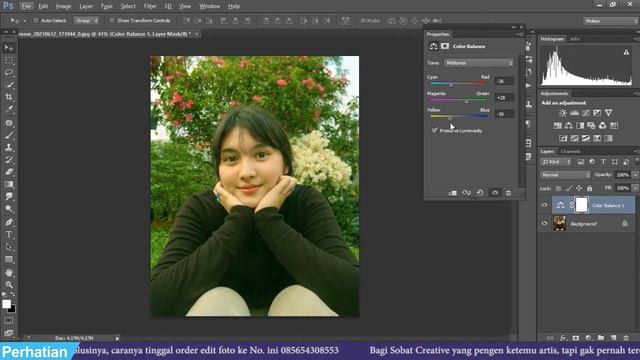
Task: Select the Background layer name
Action: point(583,224)
